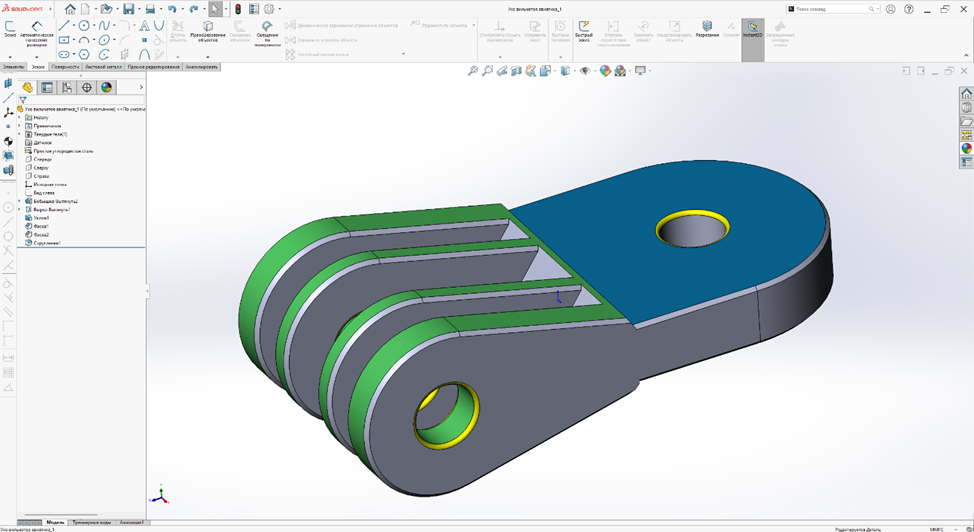Toggle the Sketch button (Эскиз)
Viewport: 974px width, 532px height.
(x=10, y=29)
